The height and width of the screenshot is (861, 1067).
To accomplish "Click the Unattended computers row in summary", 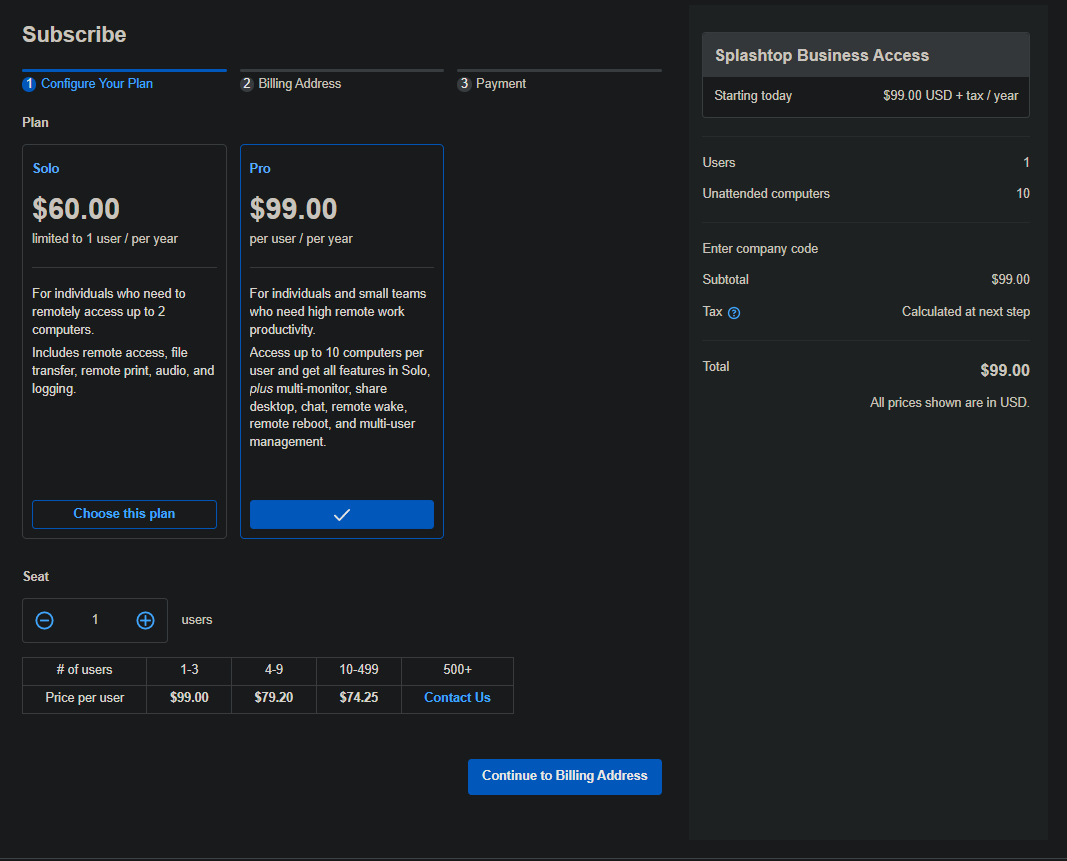I will tap(766, 193).
